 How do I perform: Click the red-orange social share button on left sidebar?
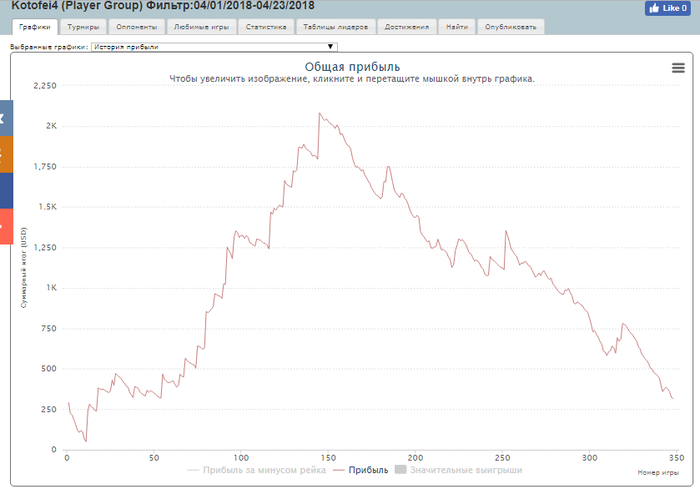click(6, 226)
